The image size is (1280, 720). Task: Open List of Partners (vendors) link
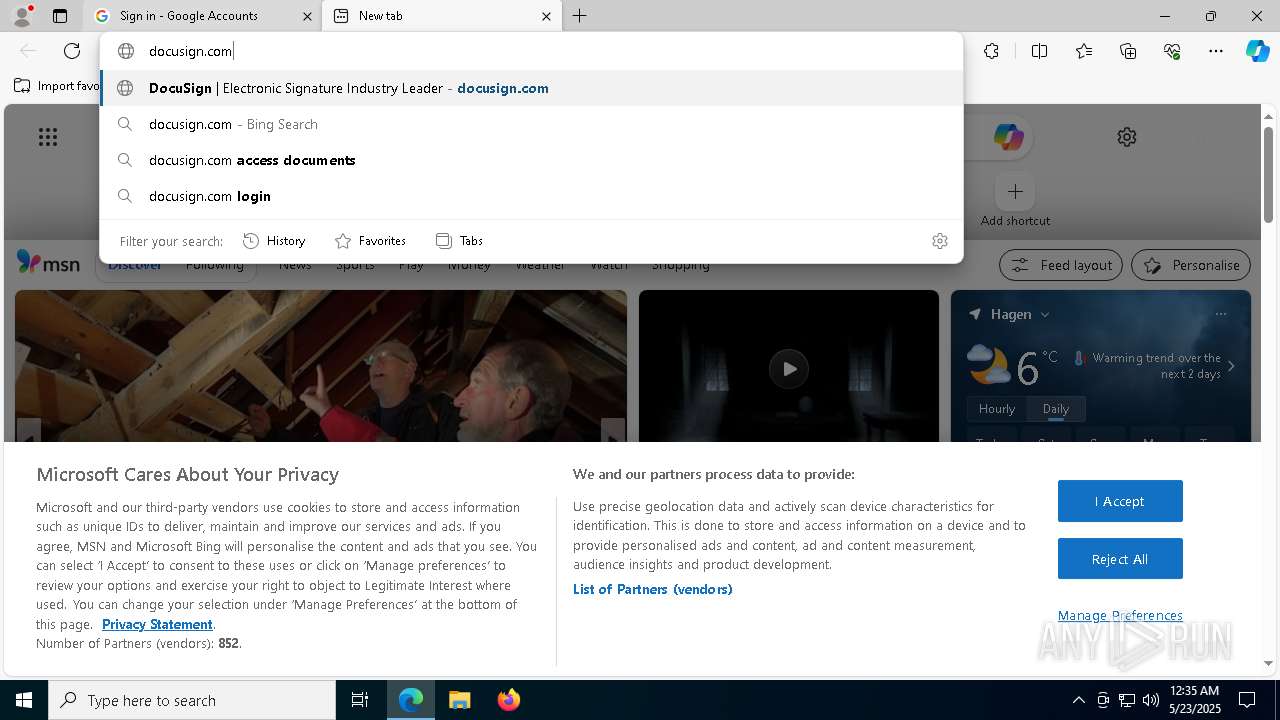(653, 589)
